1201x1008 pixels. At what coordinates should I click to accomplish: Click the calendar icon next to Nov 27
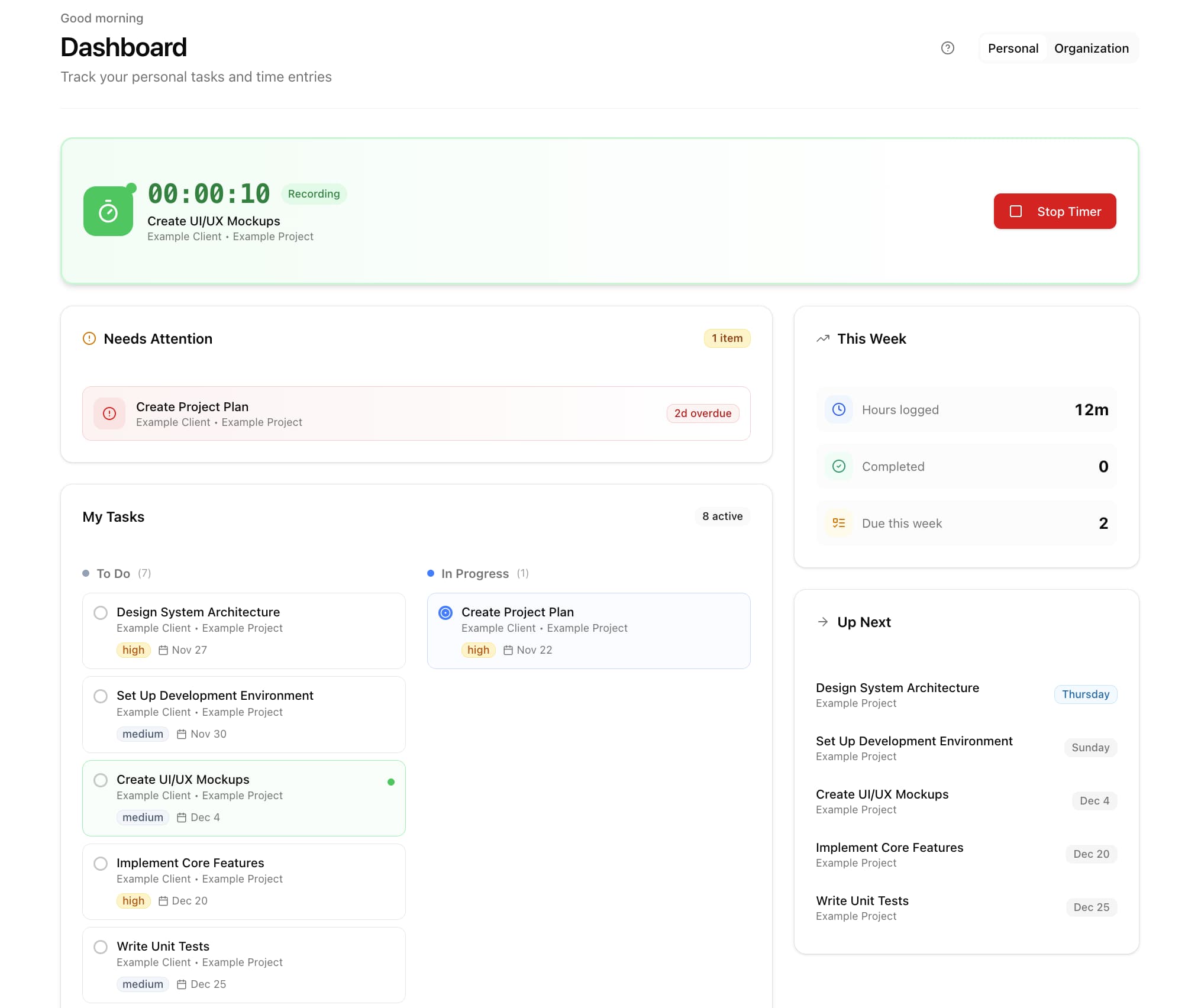coord(164,650)
